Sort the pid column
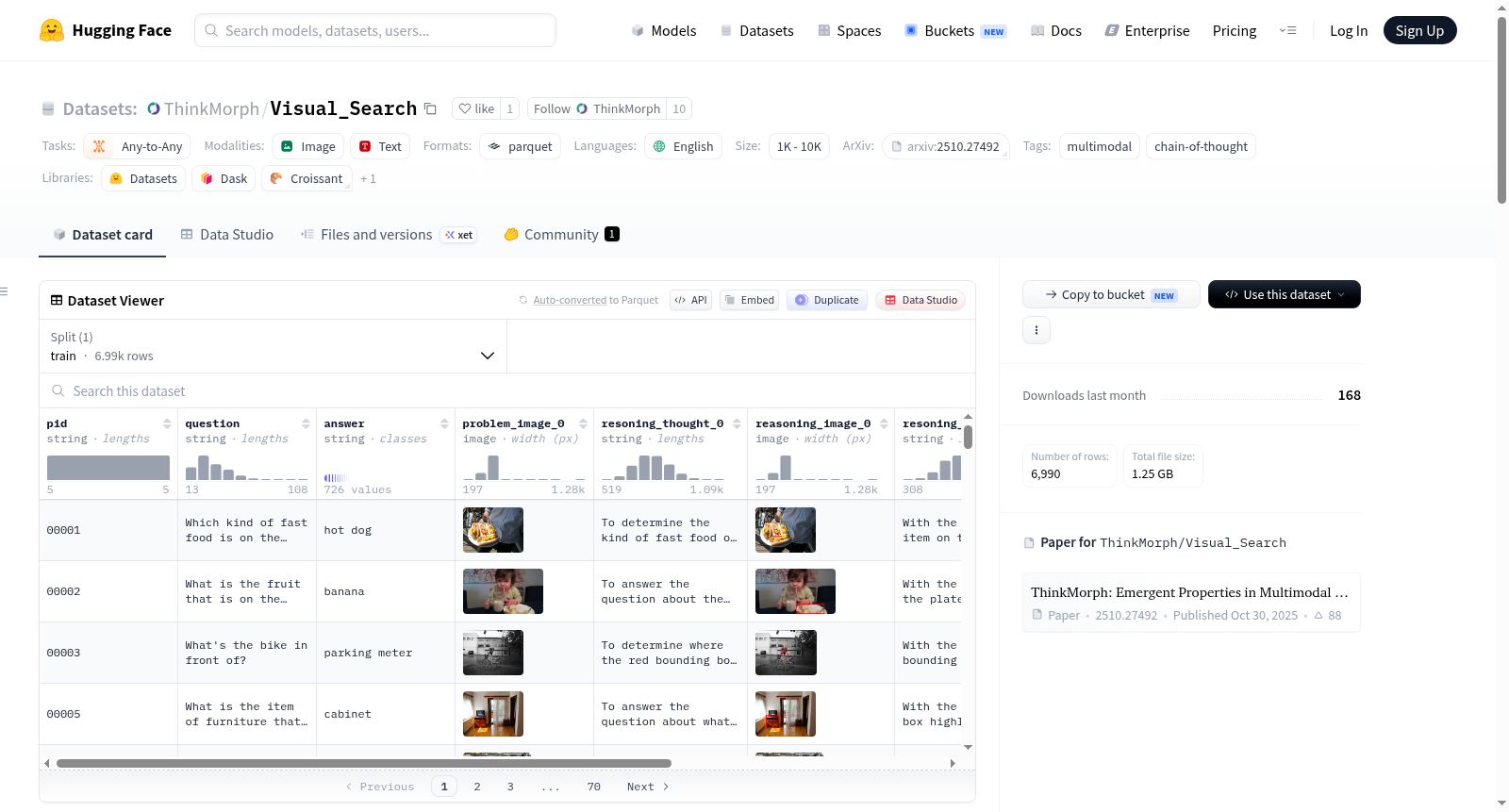The image size is (1509, 812). [167, 423]
